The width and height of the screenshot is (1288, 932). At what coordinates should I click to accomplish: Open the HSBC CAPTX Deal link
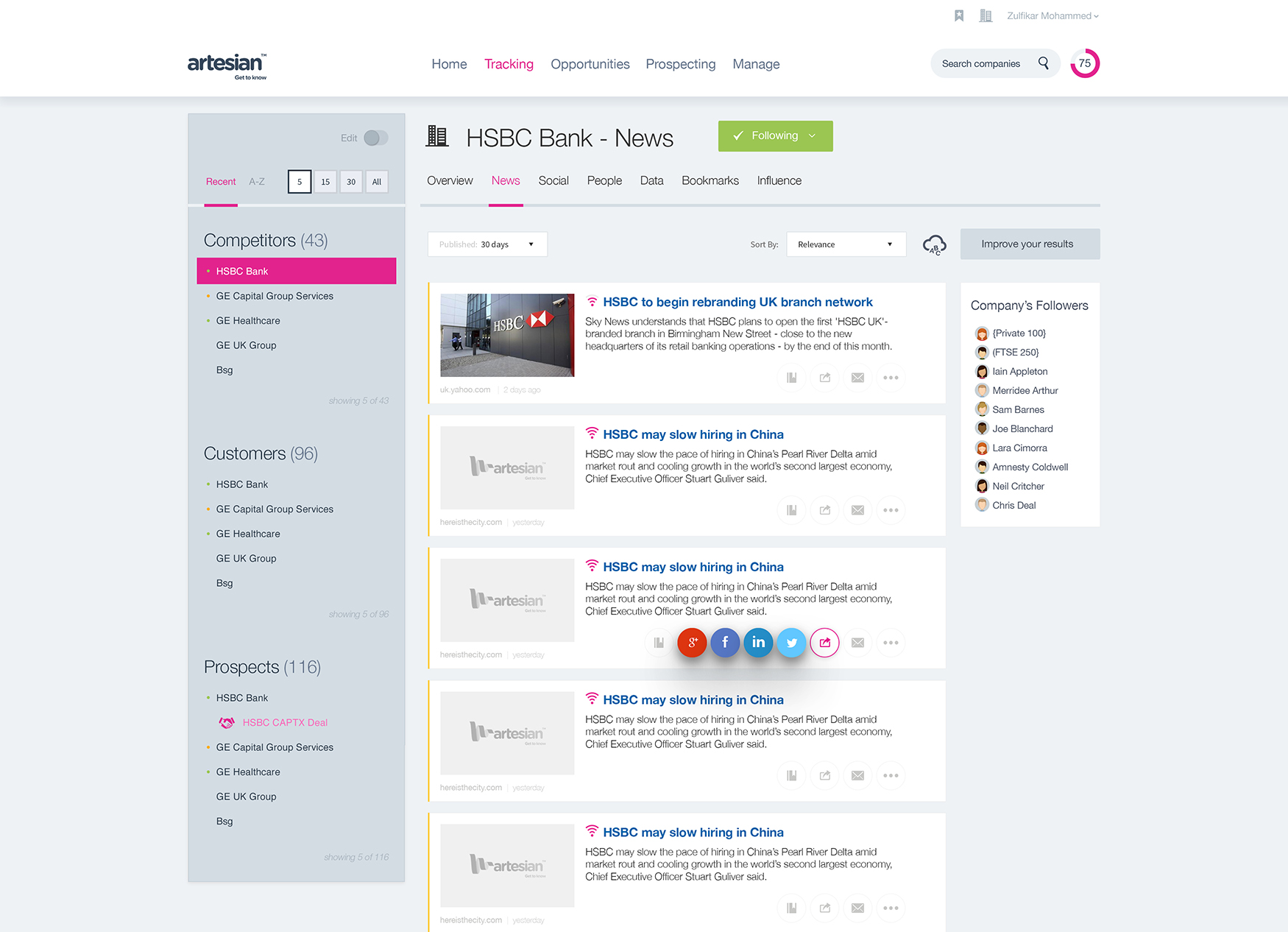[x=285, y=722]
